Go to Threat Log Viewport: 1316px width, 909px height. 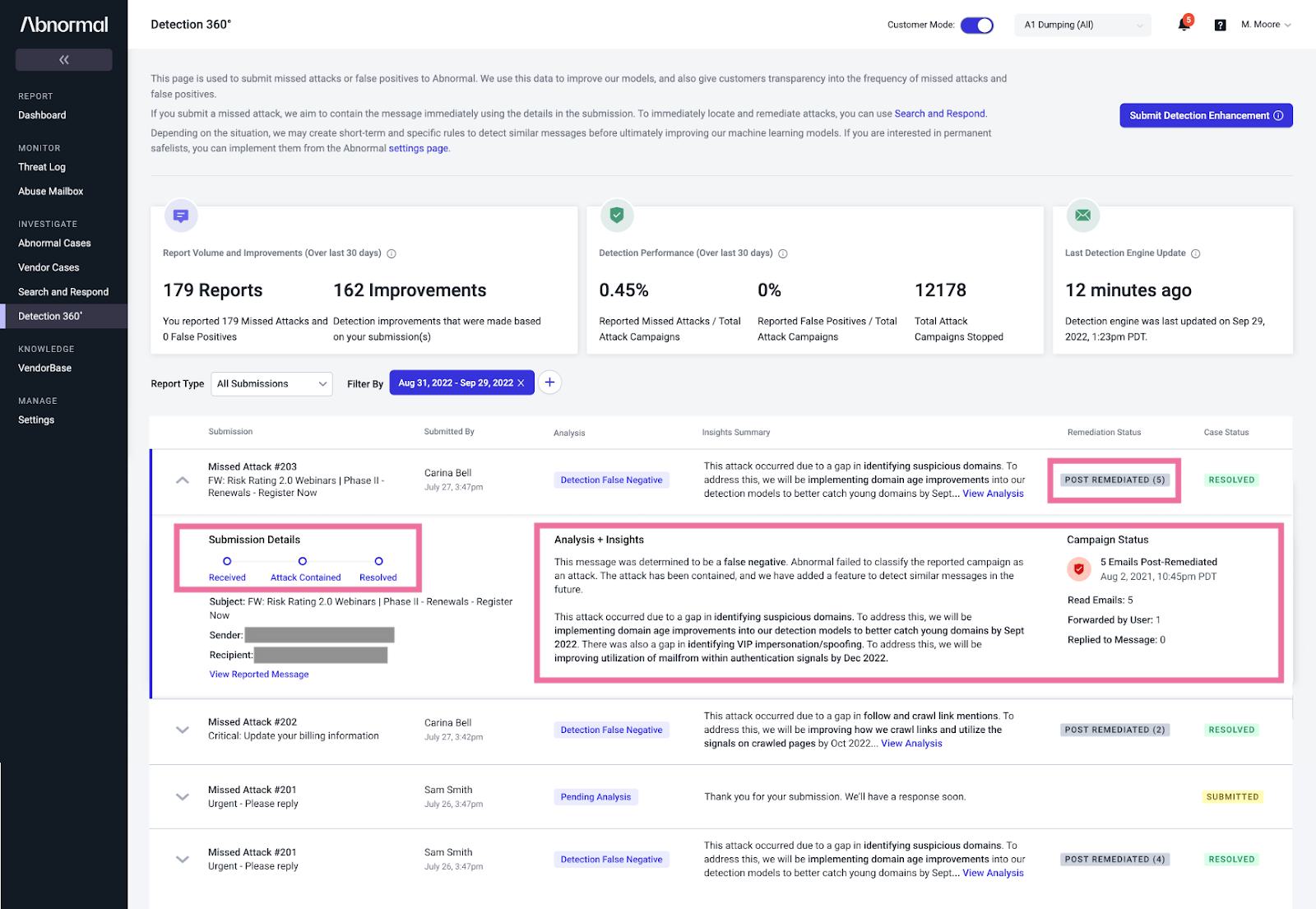[42, 167]
